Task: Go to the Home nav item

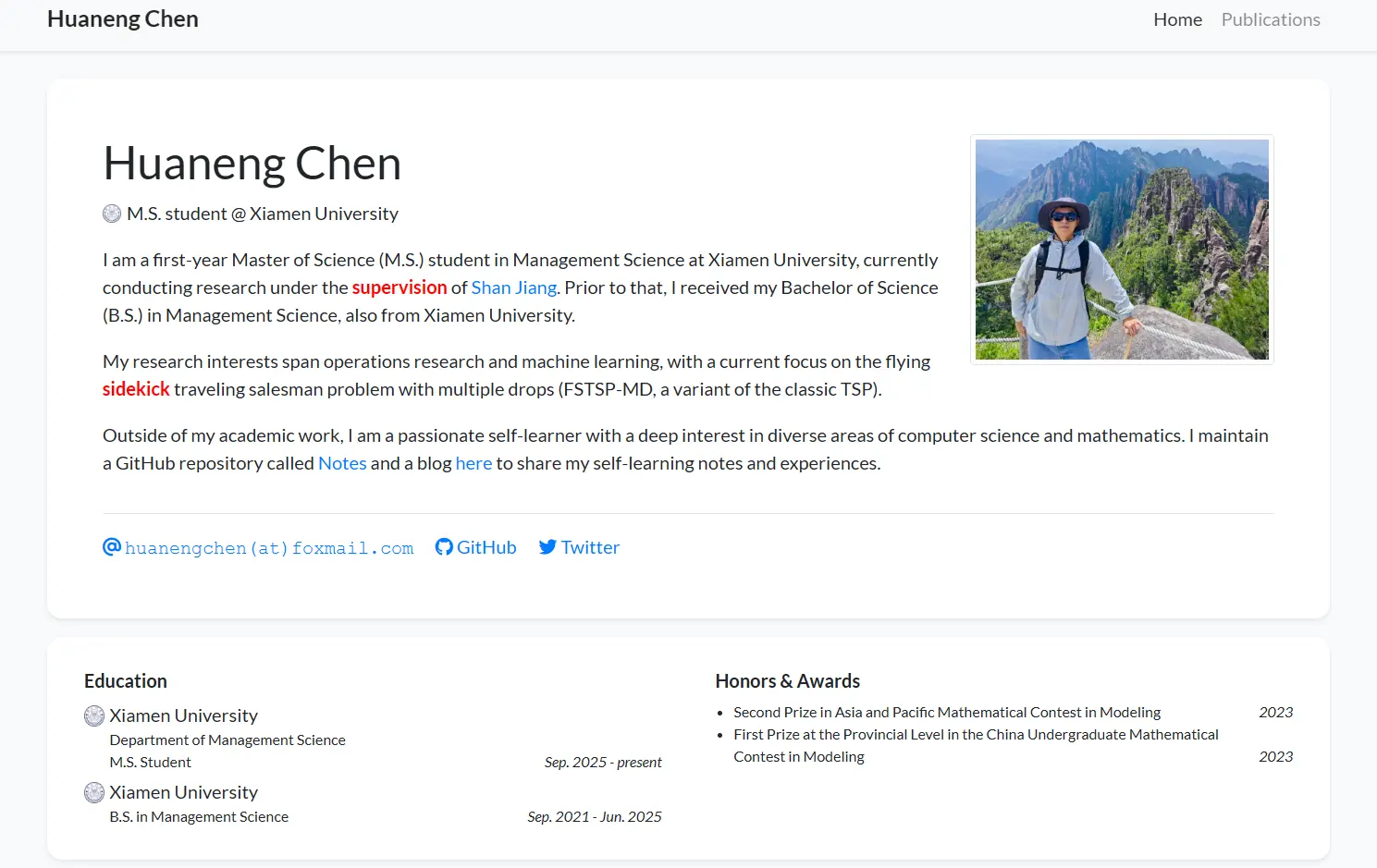Action: pyautogui.click(x=1177, y=19)
